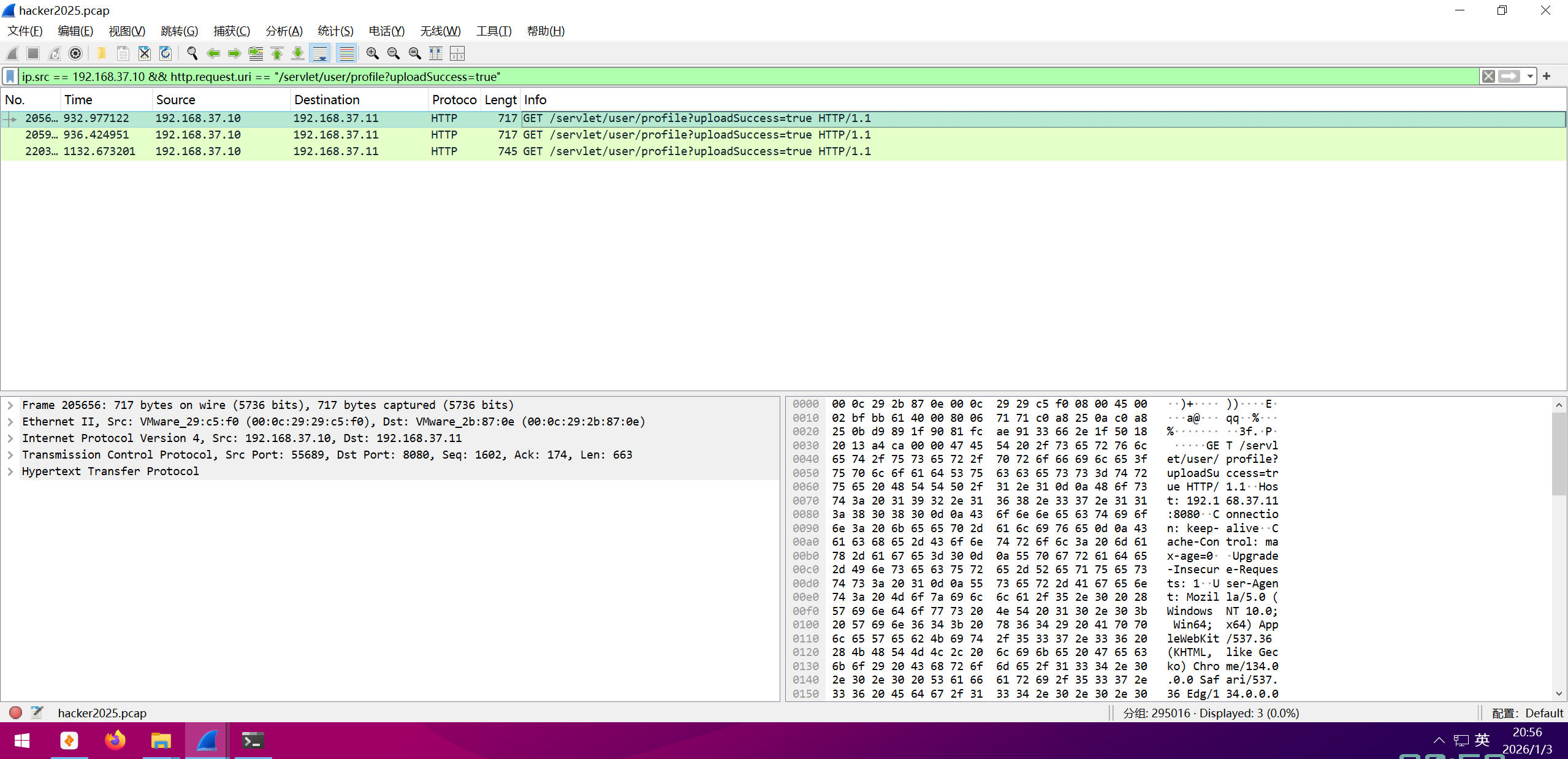
Task: Click the display filter bookmark icon
Action: (x=10, y=77)
